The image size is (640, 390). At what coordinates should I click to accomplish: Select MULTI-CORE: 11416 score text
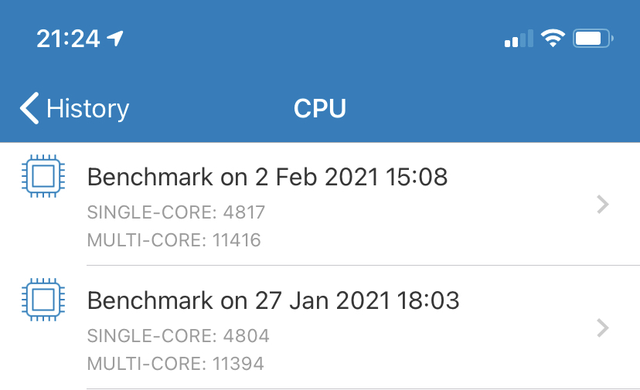[x=174, y=240]
